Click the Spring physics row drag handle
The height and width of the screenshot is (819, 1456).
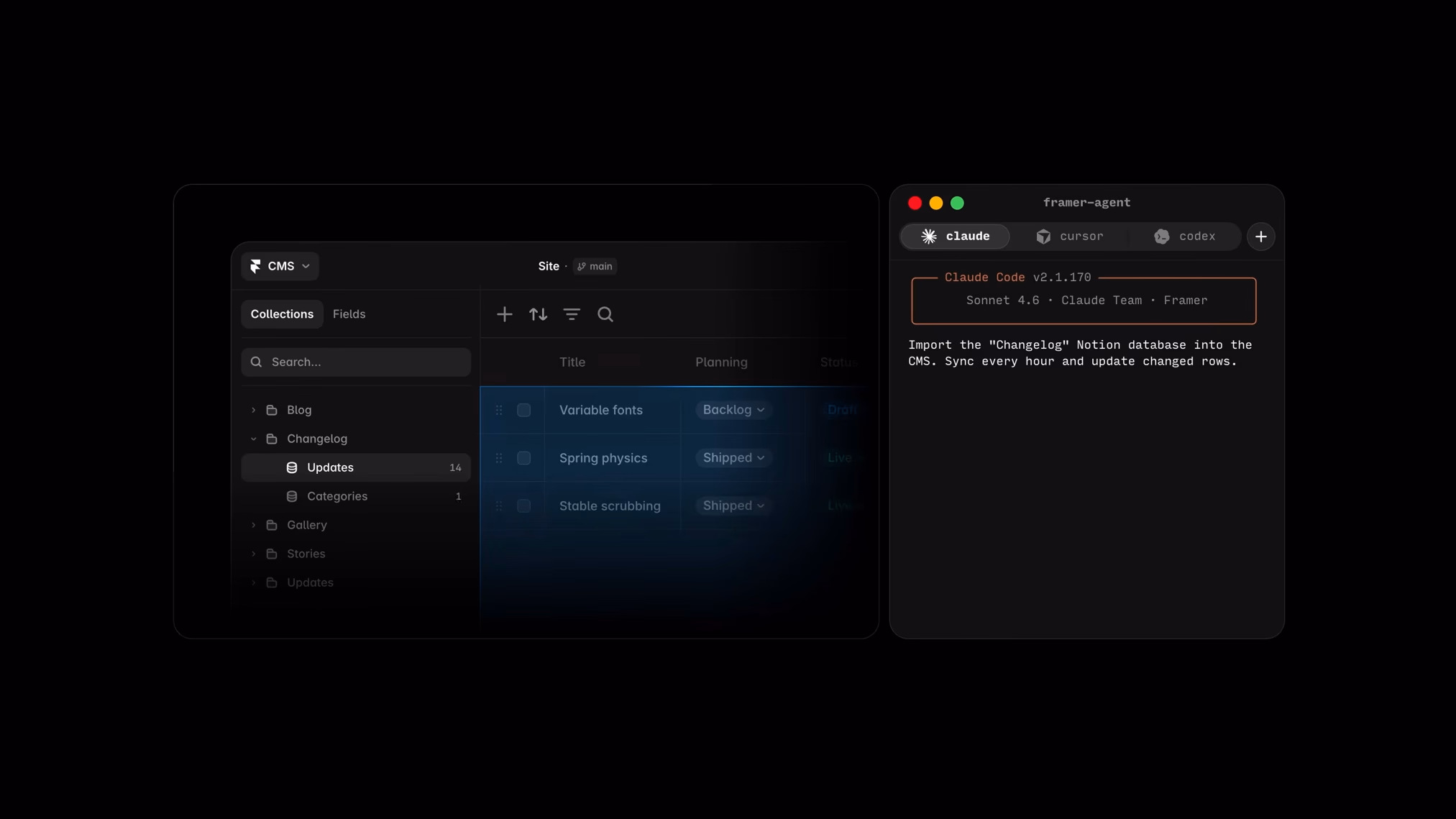coord(499,458)
